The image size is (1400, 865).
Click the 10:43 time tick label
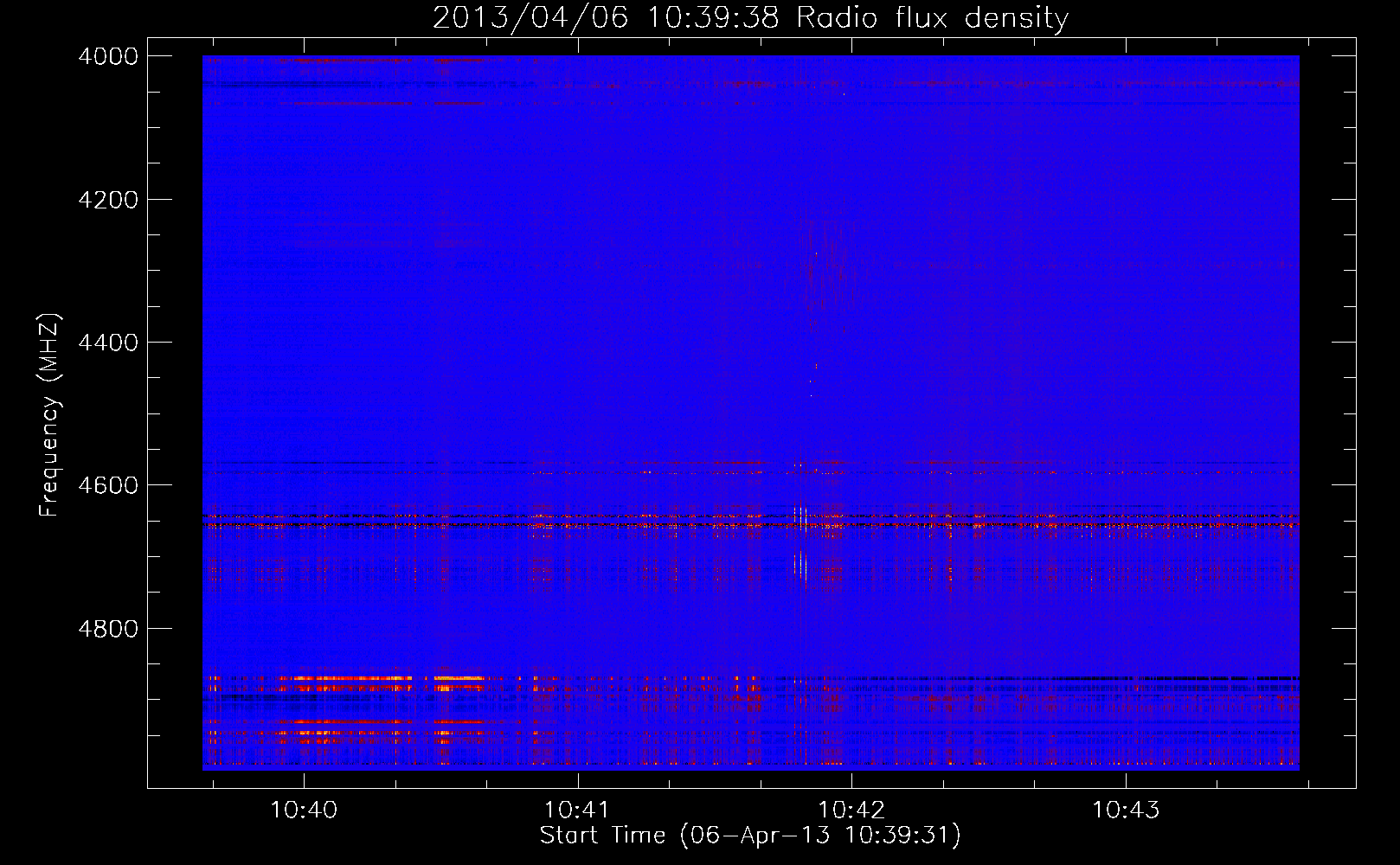pos(1125,811)
